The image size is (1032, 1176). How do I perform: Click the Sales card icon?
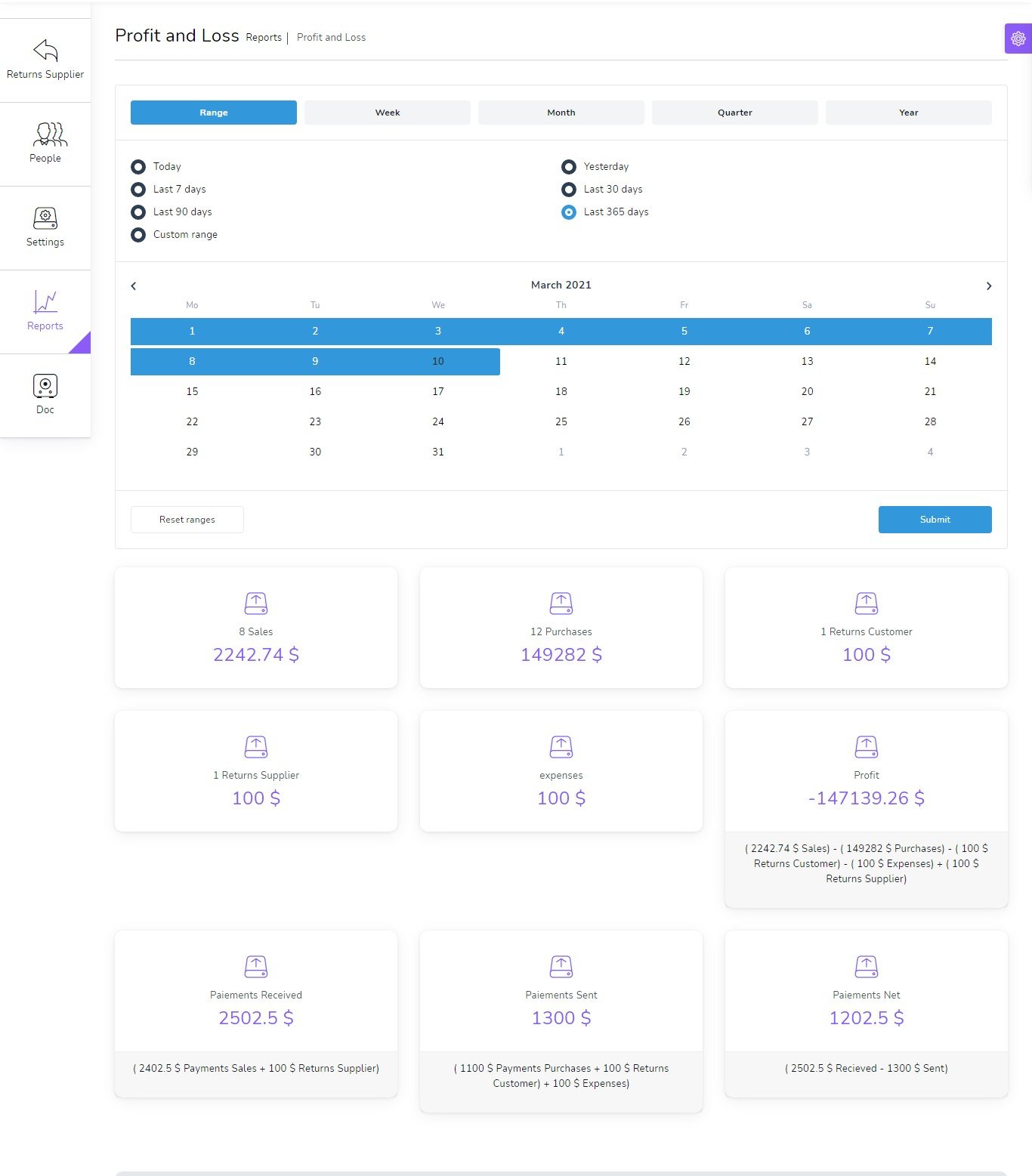(x=256, y=603)
